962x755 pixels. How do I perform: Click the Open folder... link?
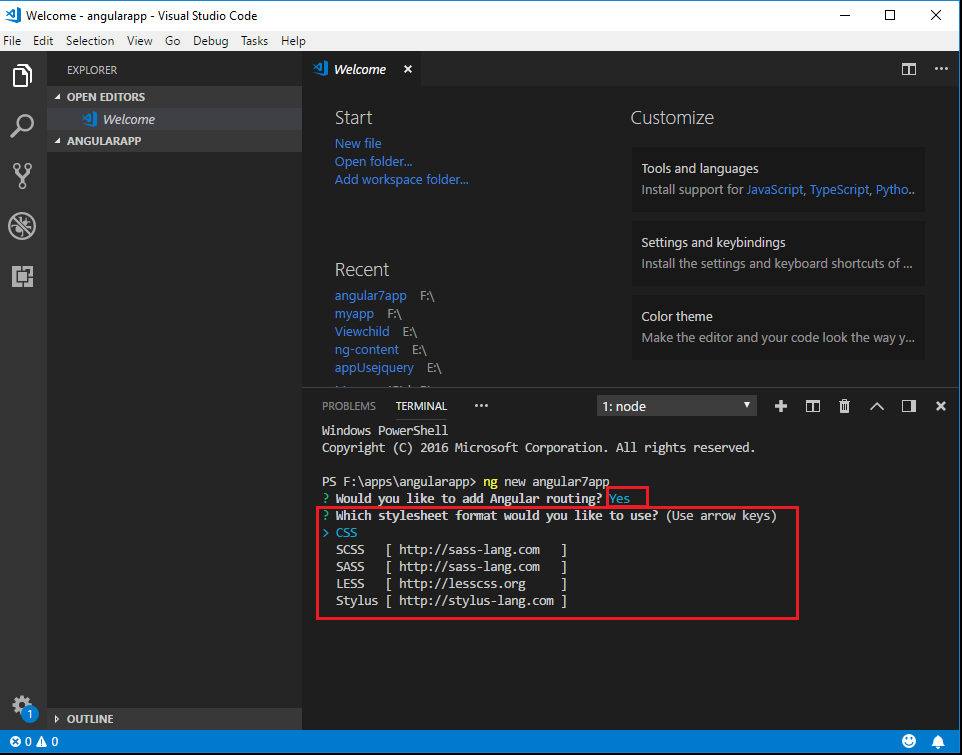click(x=373, y=161)
